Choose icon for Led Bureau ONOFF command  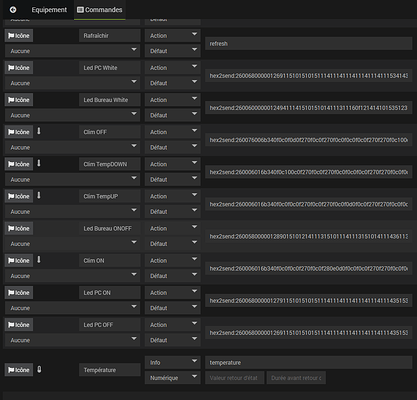pyautogui.click(x=19, y=228)
